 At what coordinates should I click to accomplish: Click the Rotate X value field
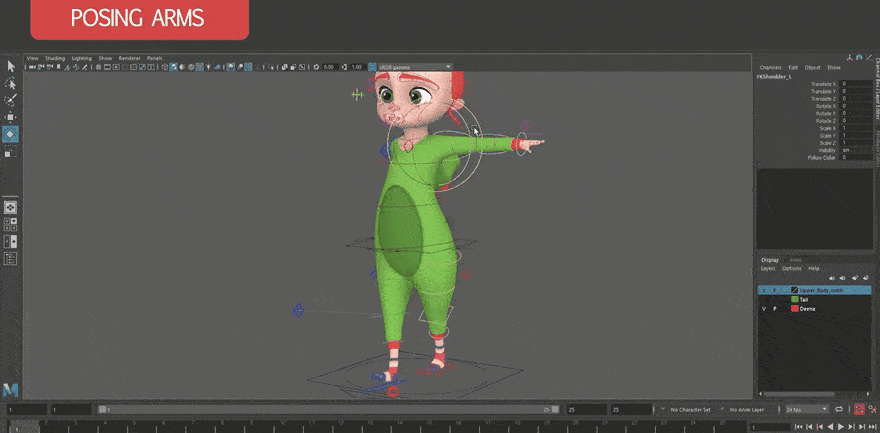tap(856, 106)
